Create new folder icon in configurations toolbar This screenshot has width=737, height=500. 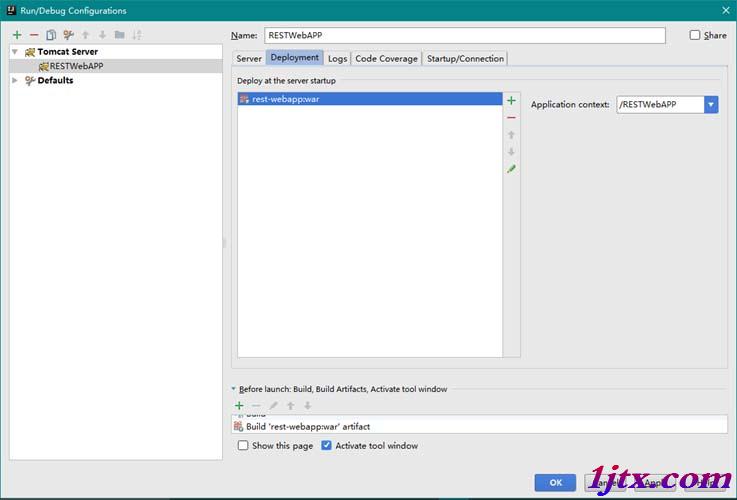(119, 35)
